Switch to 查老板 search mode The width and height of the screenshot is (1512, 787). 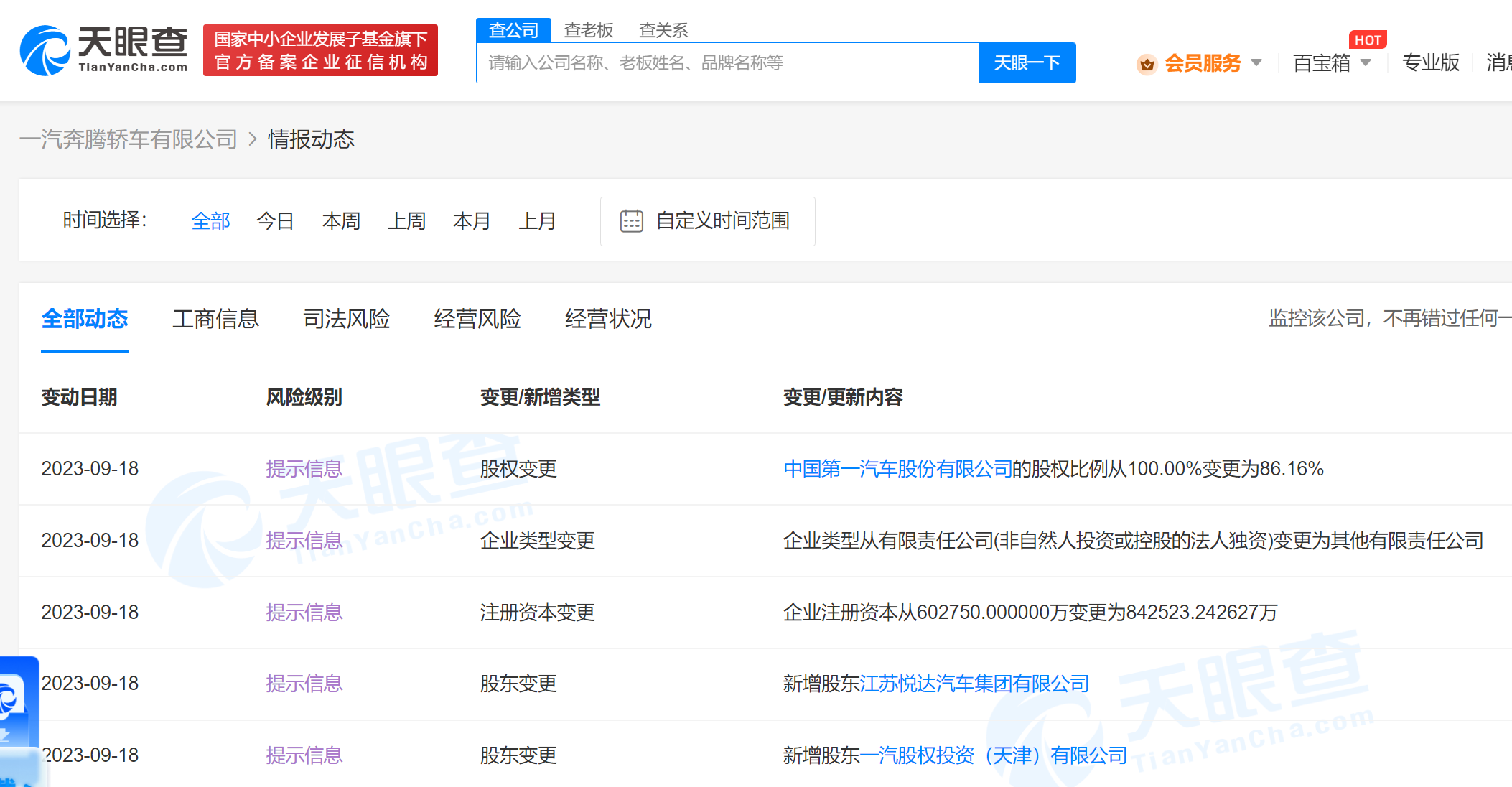[588, 30]
